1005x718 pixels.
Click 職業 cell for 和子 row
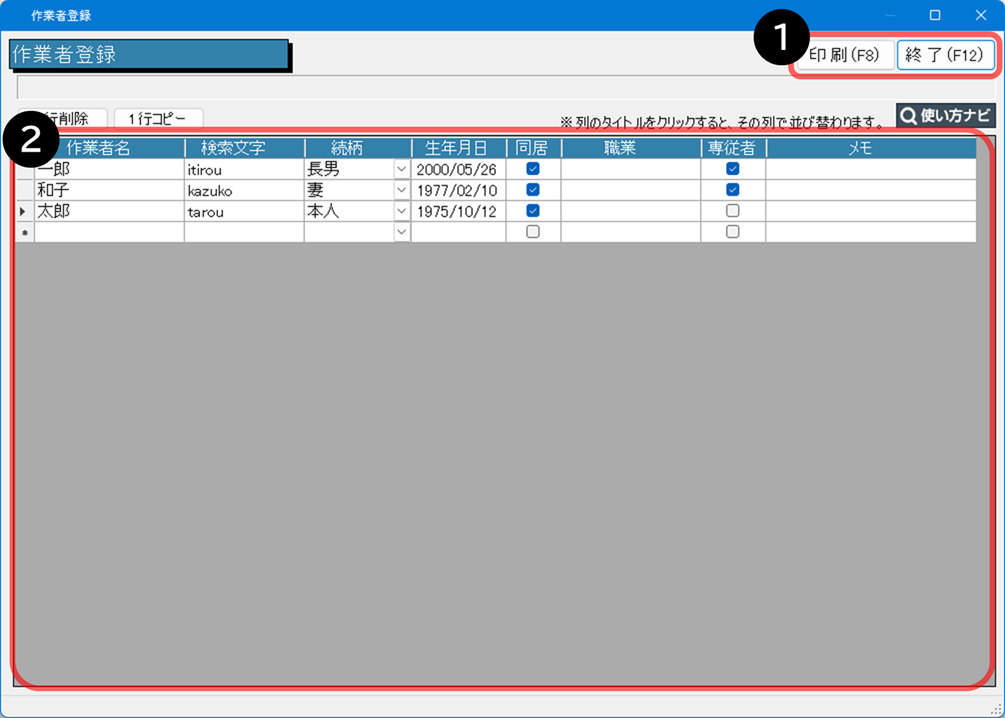(630, 190)
